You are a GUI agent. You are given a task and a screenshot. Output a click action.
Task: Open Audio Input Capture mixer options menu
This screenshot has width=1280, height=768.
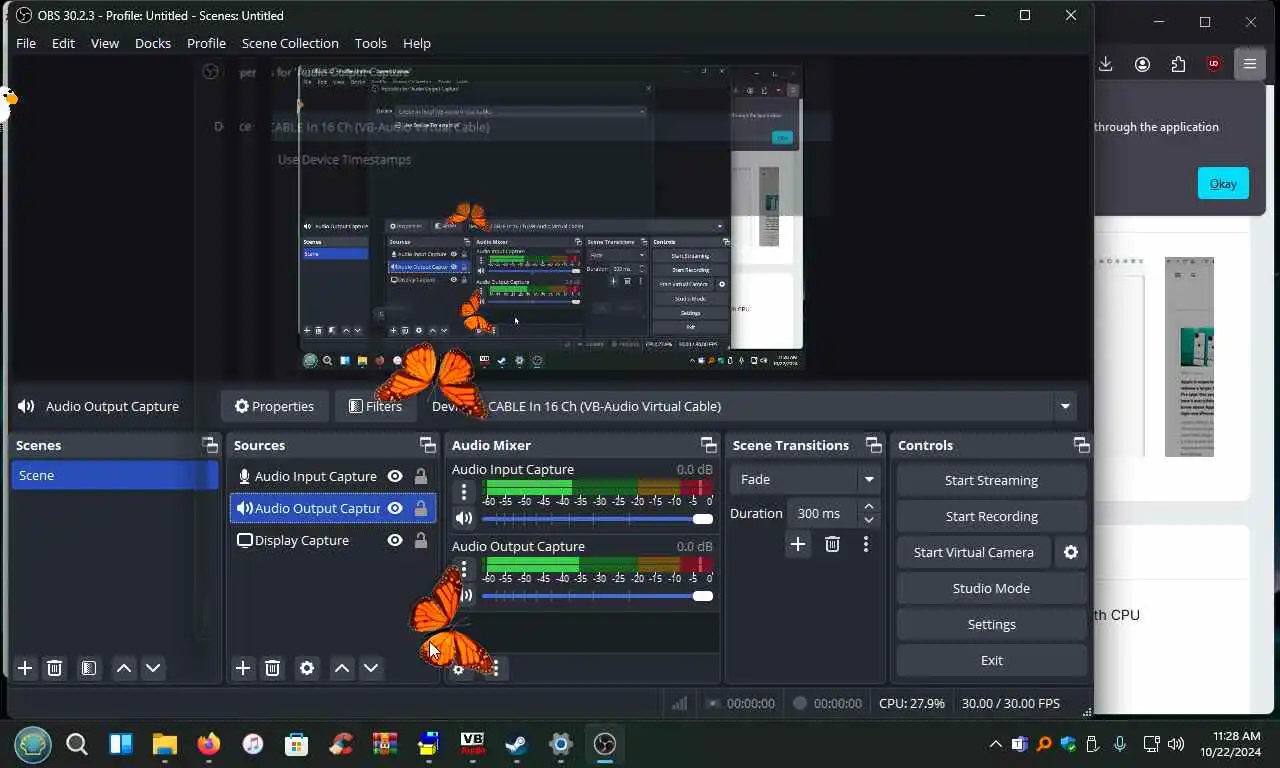point(463,492)
